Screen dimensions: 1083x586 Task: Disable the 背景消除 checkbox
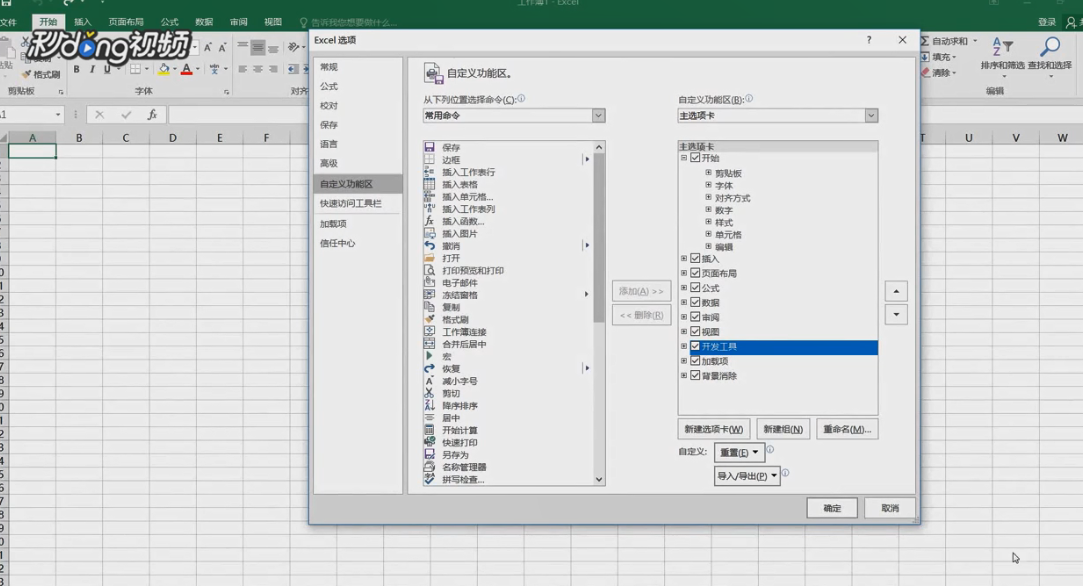tap(695, 375)
